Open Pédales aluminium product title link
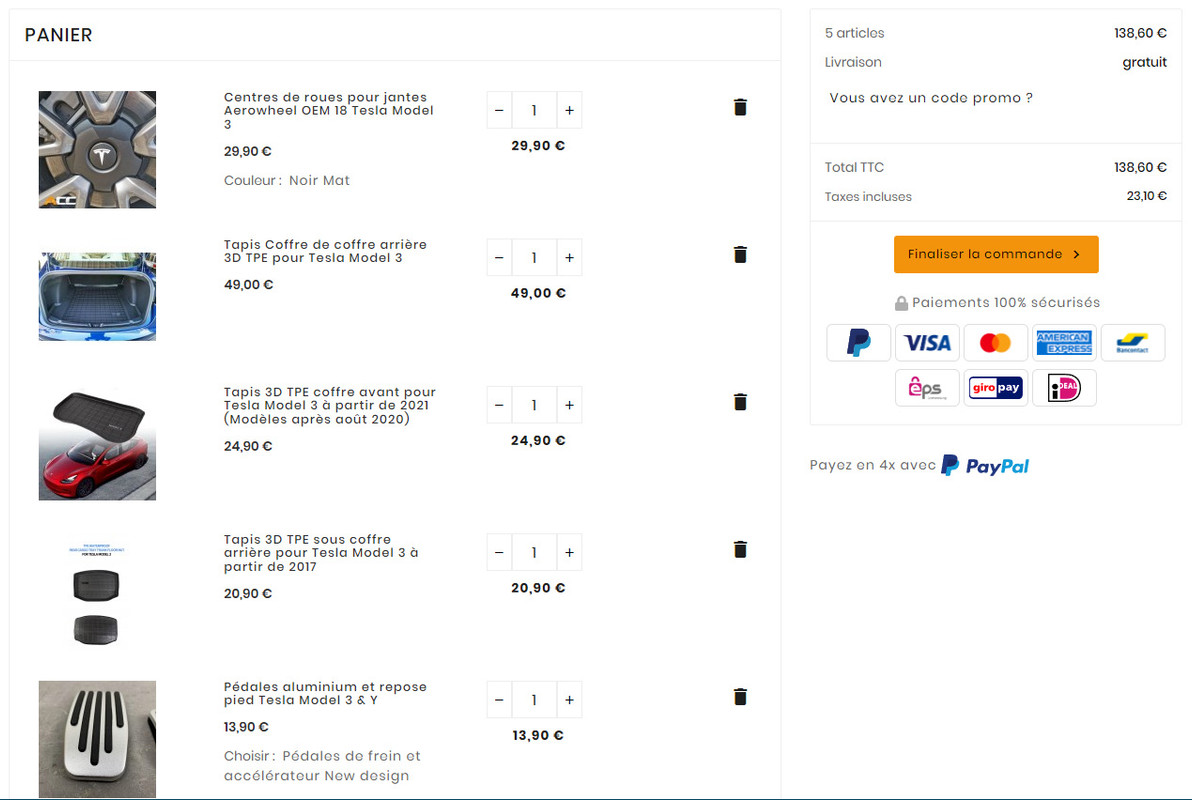 click(x=325, y=694)
